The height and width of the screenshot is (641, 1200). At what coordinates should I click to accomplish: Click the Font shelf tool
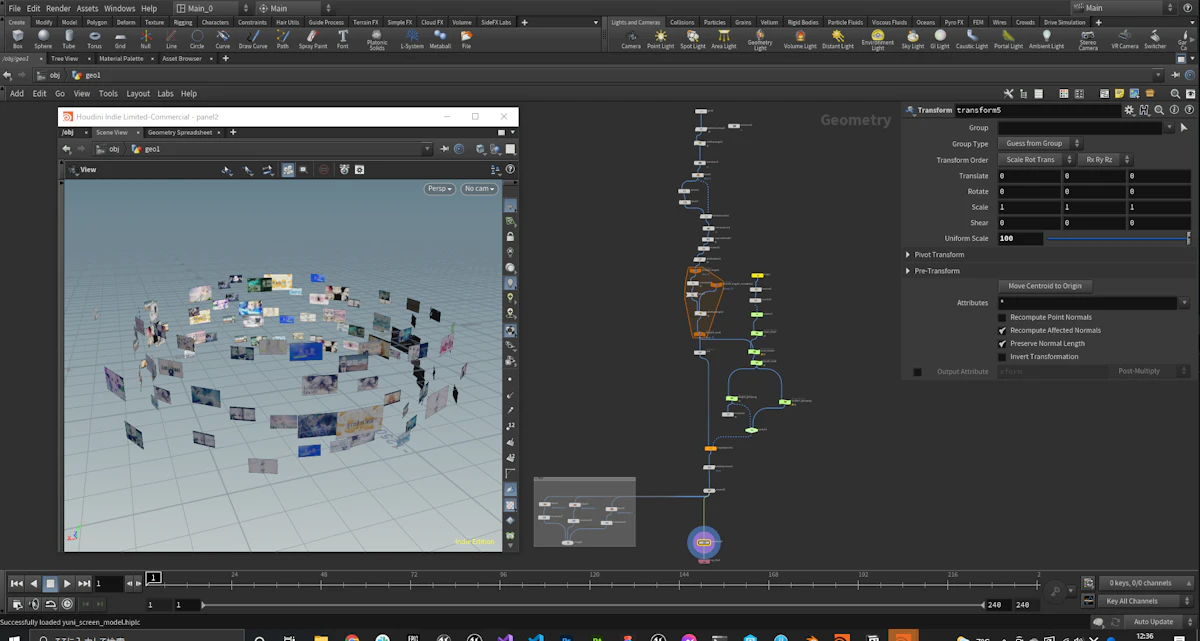(343, 39)
